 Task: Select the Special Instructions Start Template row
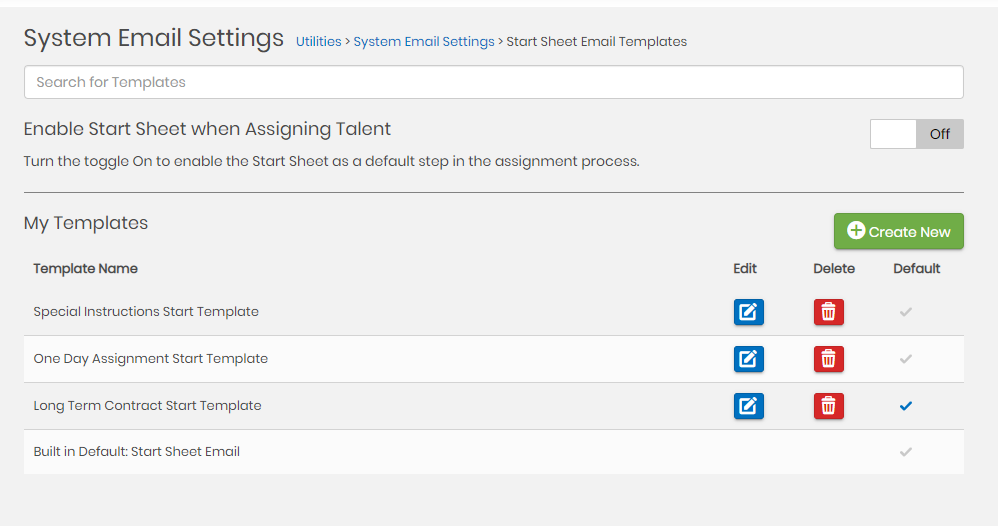[146, 312]
